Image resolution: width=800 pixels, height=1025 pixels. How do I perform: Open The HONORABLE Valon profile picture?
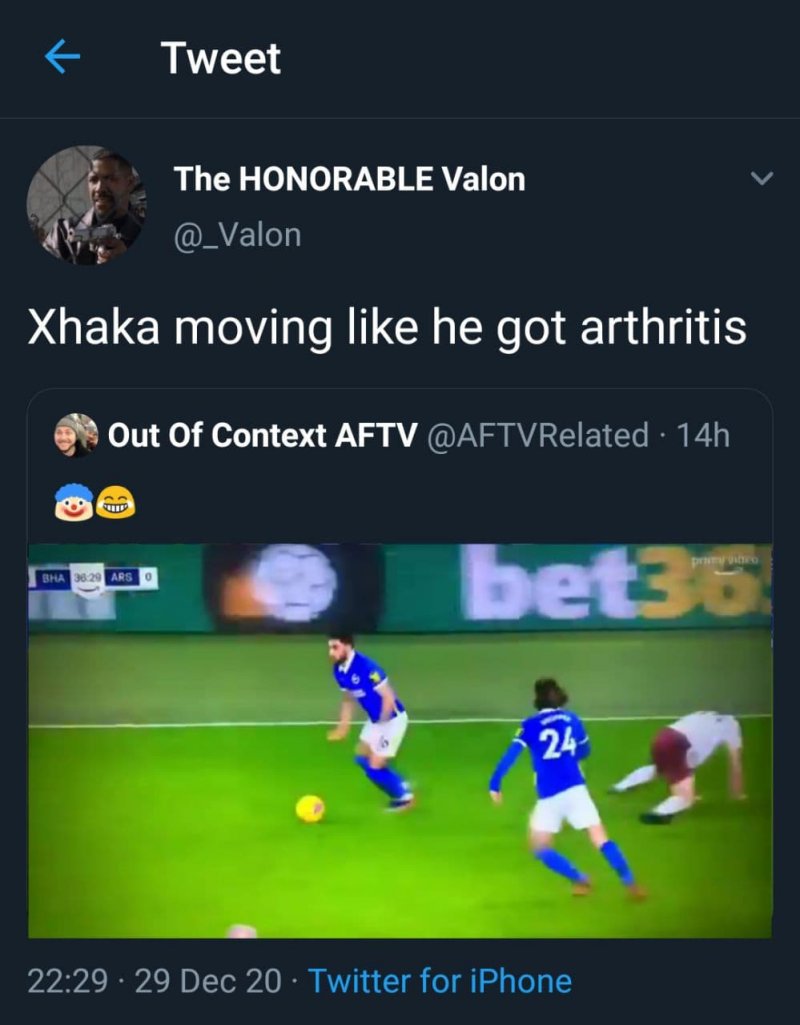(x=86, y=205)
